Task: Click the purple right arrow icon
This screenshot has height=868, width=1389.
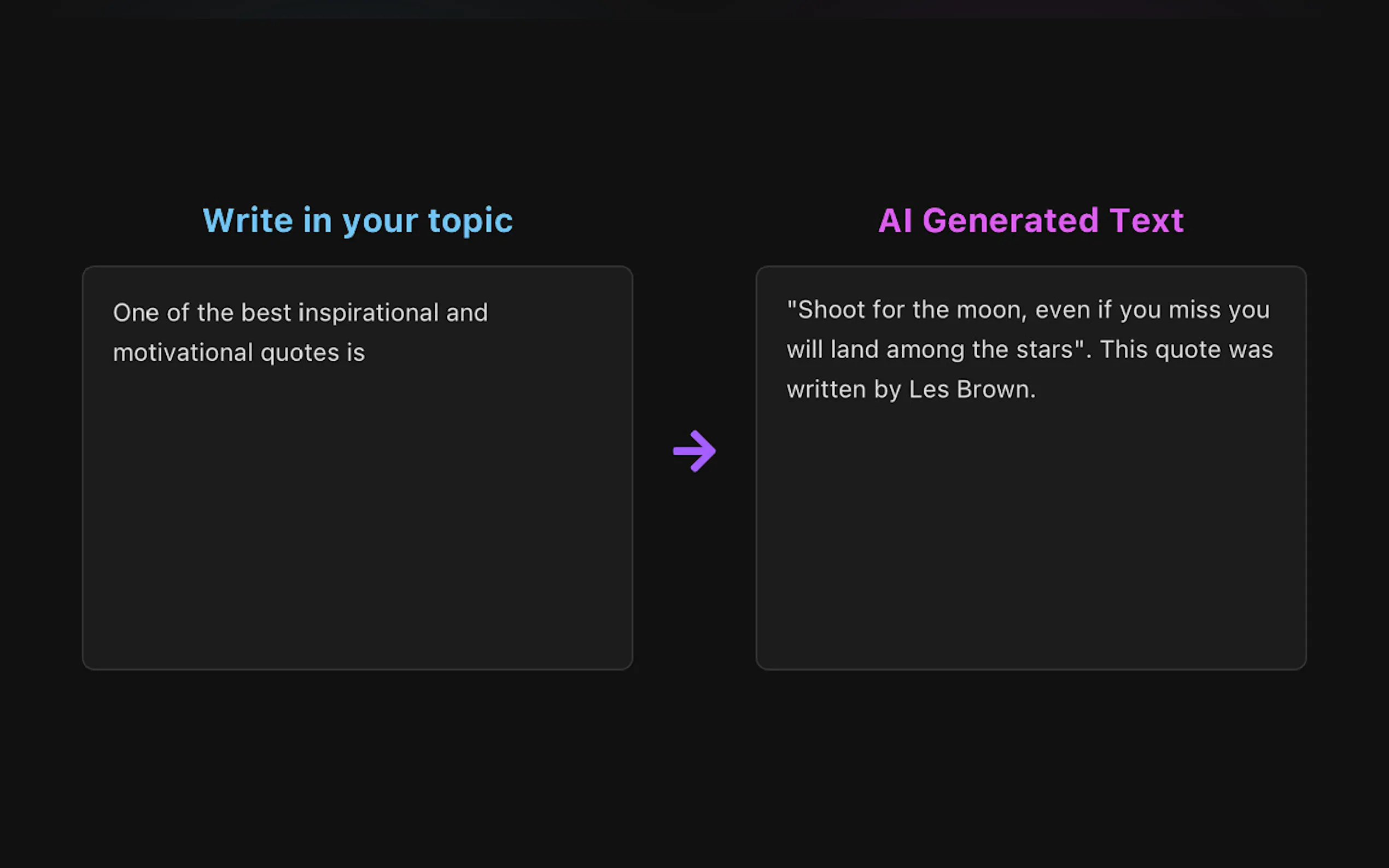Action: click(x=694, y=451)
